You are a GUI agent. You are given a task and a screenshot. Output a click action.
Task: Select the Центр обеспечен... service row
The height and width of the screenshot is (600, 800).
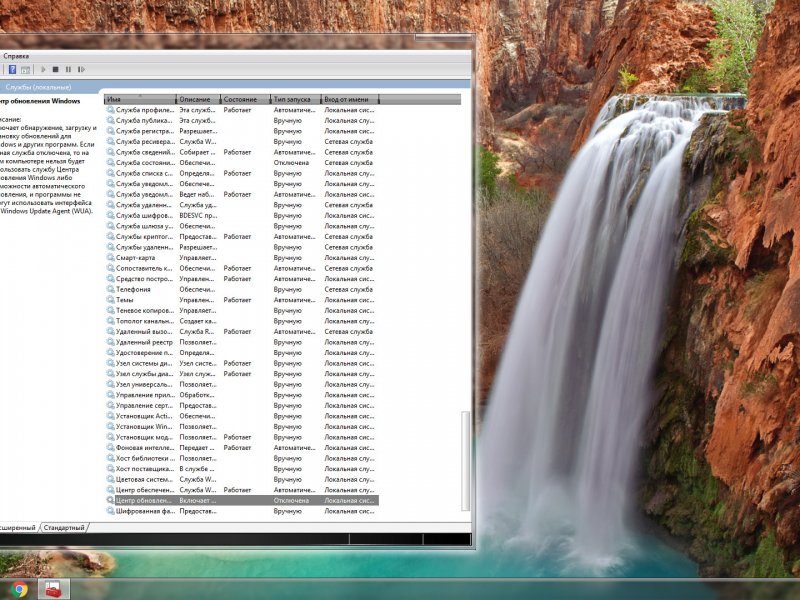point(242,490)
